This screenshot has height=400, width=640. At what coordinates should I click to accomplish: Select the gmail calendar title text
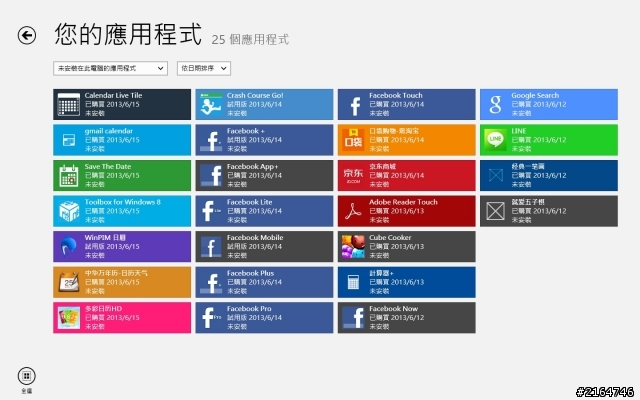tap(109, 131)
